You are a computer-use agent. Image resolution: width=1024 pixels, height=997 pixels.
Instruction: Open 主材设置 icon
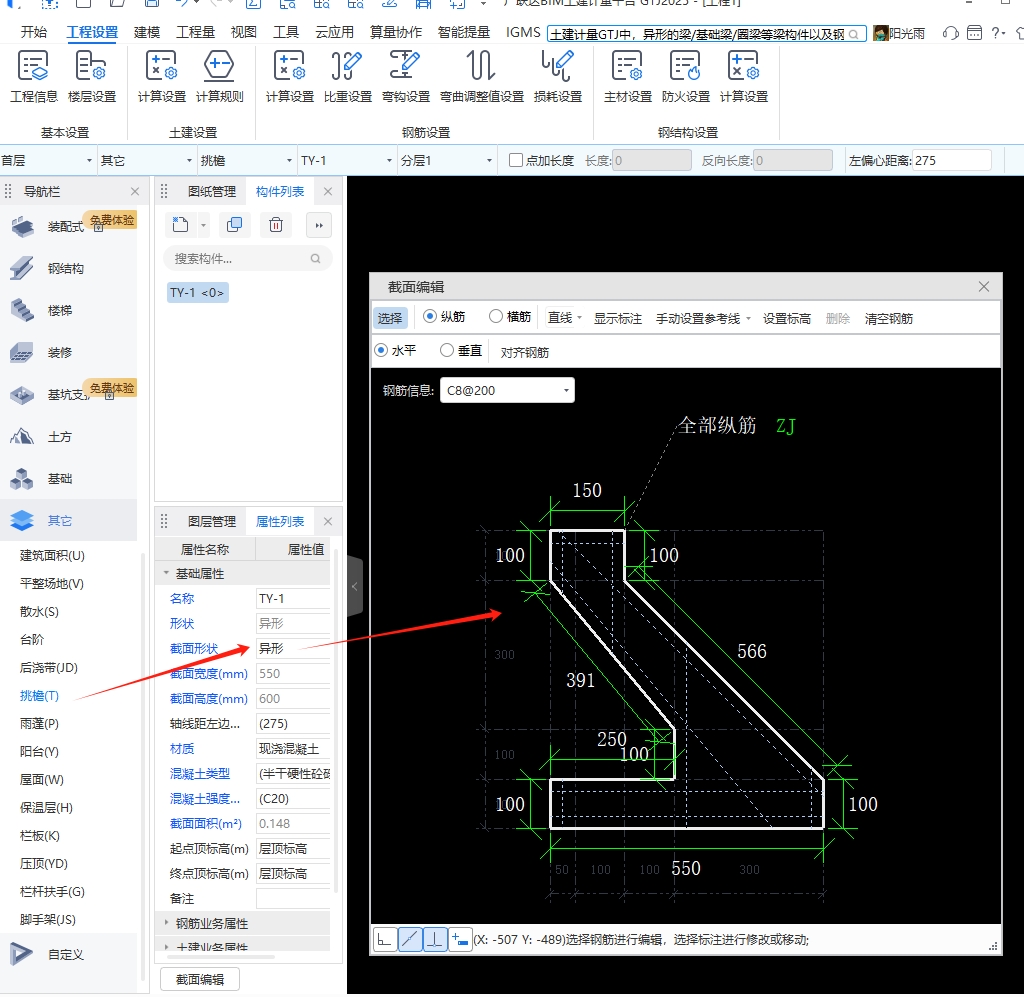pyautogui.click(x=628, y=77)
